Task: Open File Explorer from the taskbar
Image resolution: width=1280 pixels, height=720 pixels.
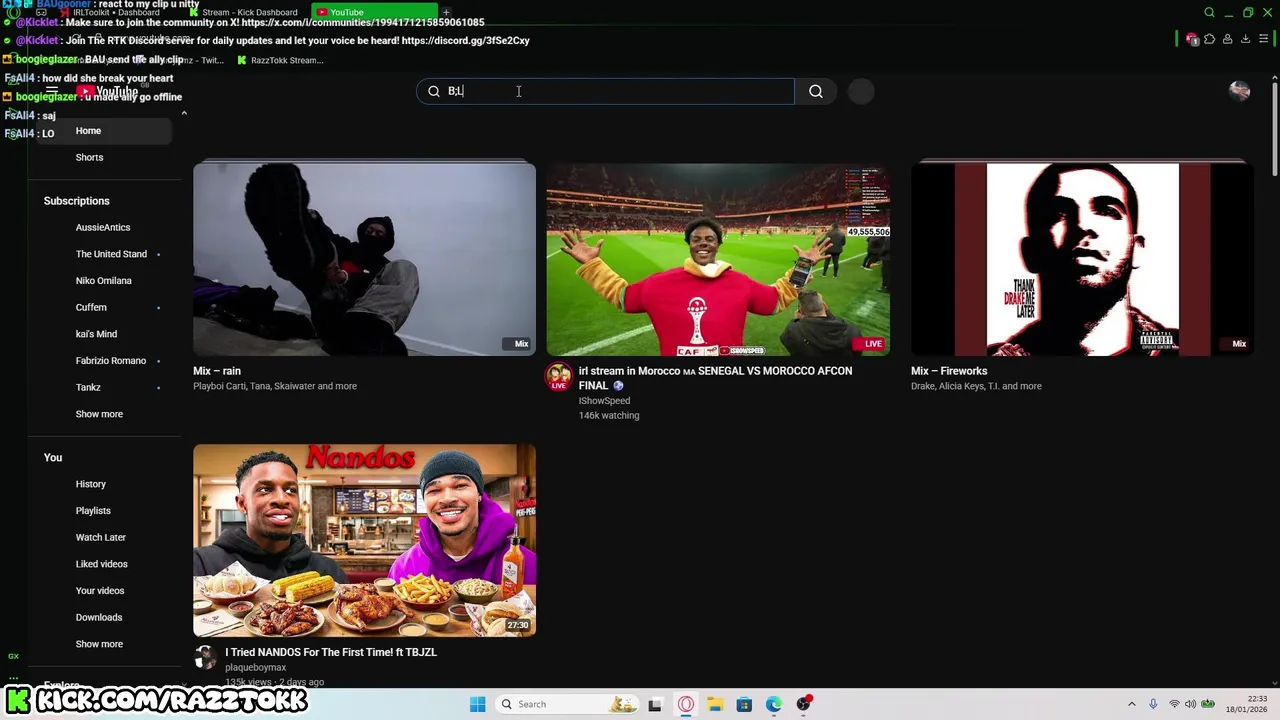Action: pyautogui.click(x=715, y=704)
